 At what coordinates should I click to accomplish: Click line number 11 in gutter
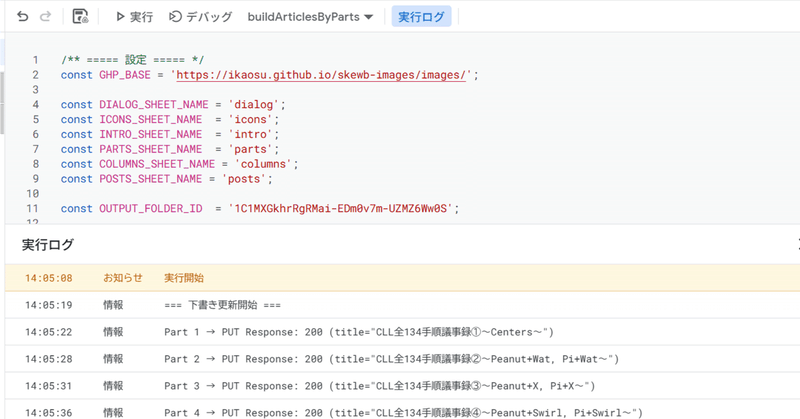[33, 209]
